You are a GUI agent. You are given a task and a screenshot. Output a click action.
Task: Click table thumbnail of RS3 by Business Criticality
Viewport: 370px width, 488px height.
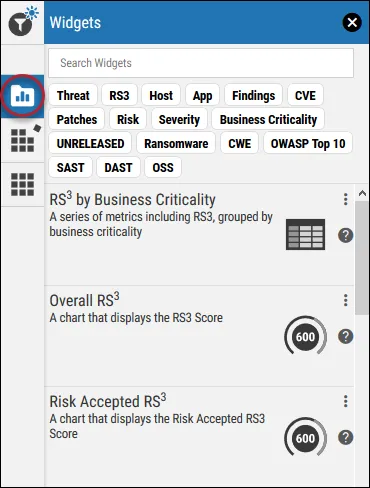click(x=305, y=235)
